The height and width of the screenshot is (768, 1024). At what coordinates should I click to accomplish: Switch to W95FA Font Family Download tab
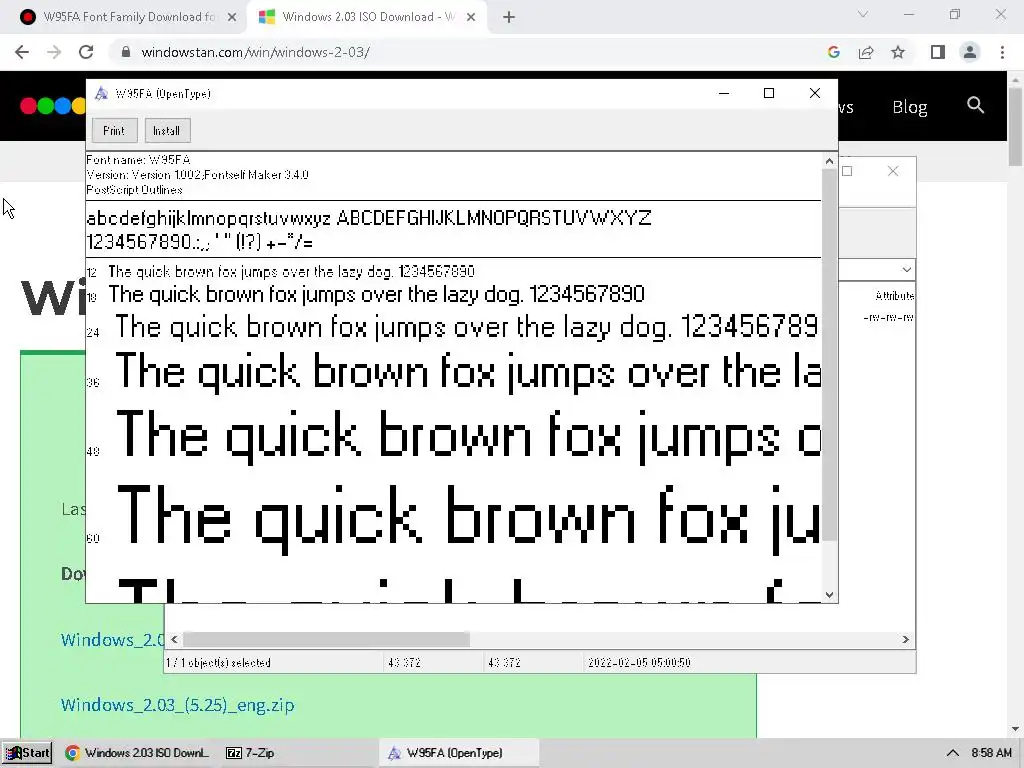[129, 17]
